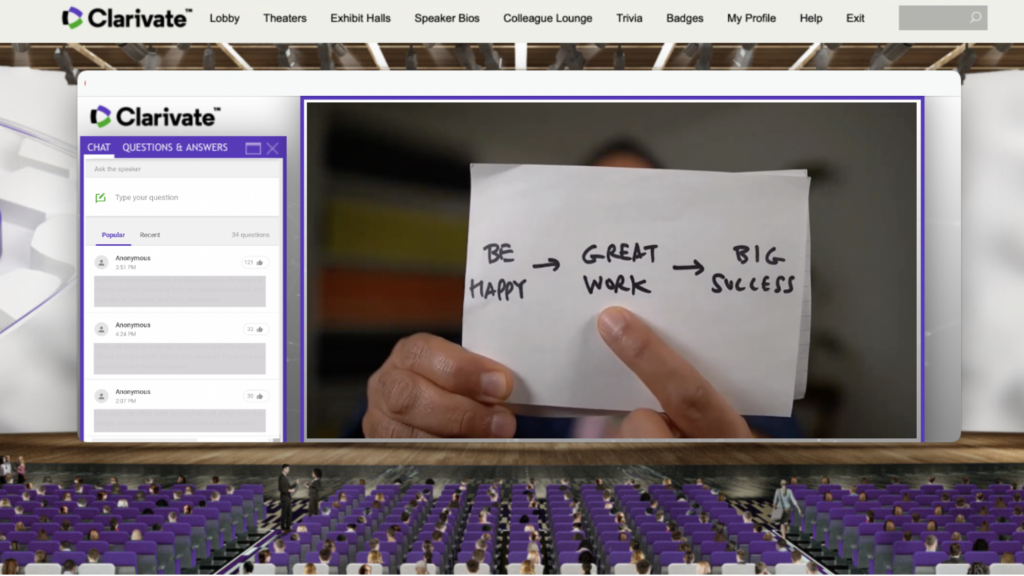
Task: Click the Exit link
Action: (855, 18)
